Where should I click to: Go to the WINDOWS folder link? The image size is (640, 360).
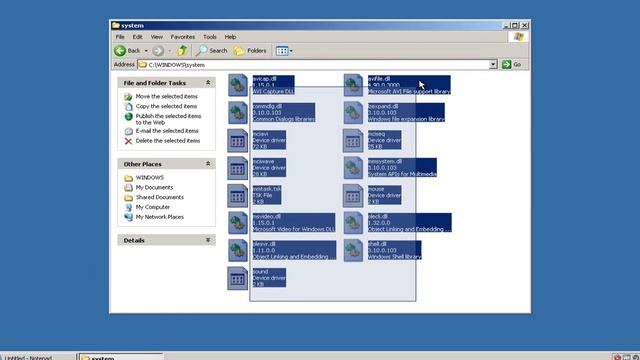(x=150, y=178)
